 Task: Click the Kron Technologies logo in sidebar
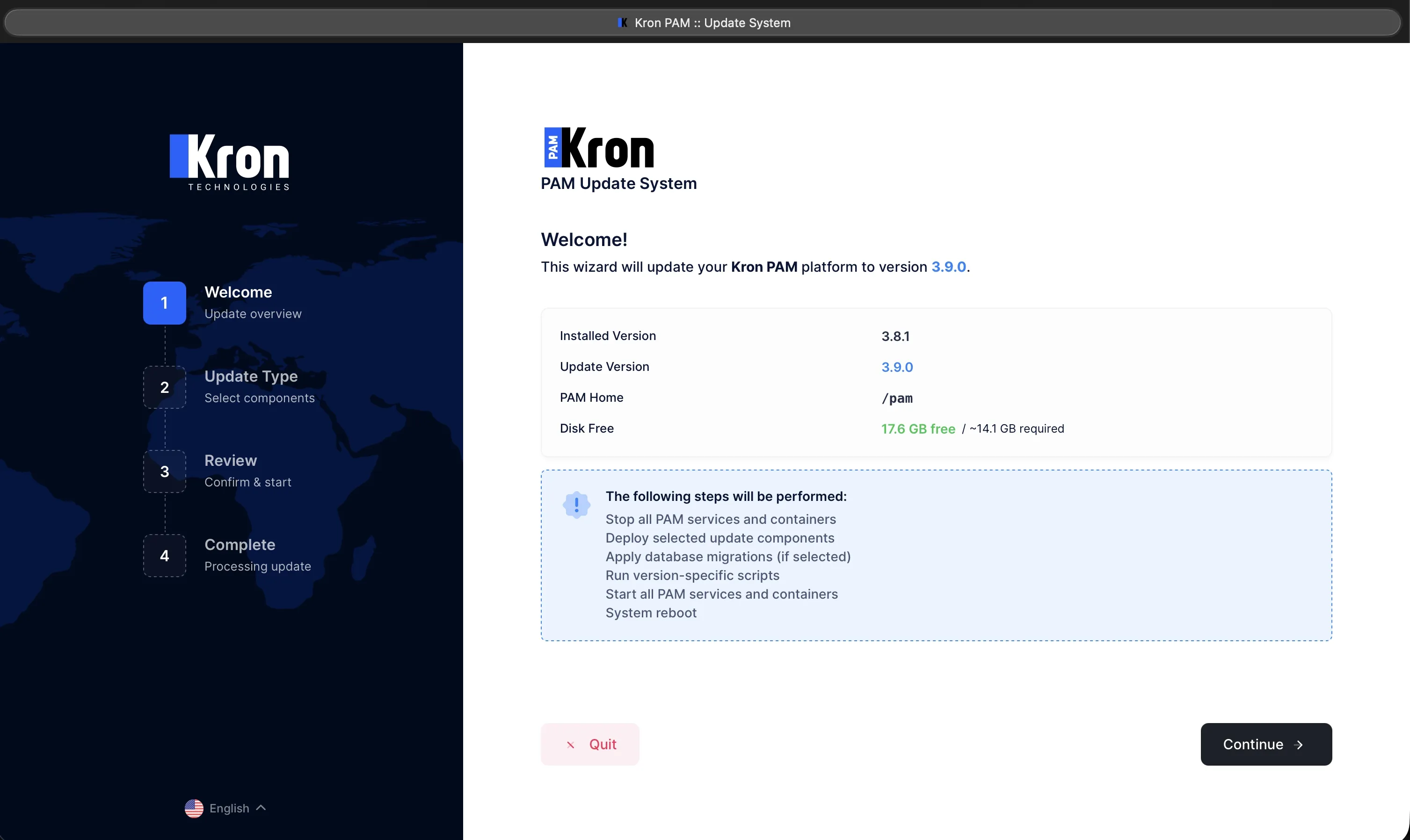pos(229,162)
